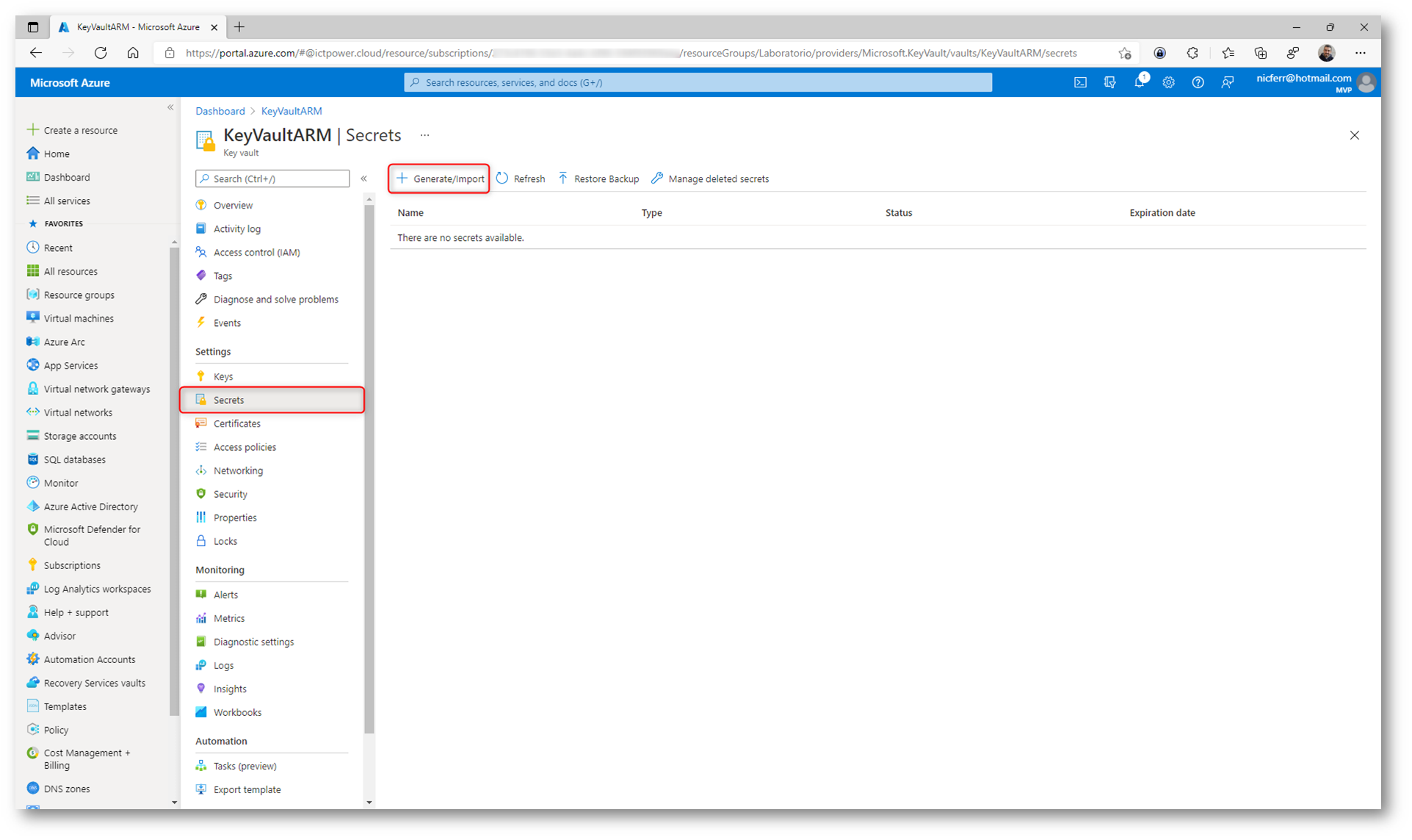
Task: Select Keys in the Settings menu
Action: pyautogui.click(x=223, y=377)
